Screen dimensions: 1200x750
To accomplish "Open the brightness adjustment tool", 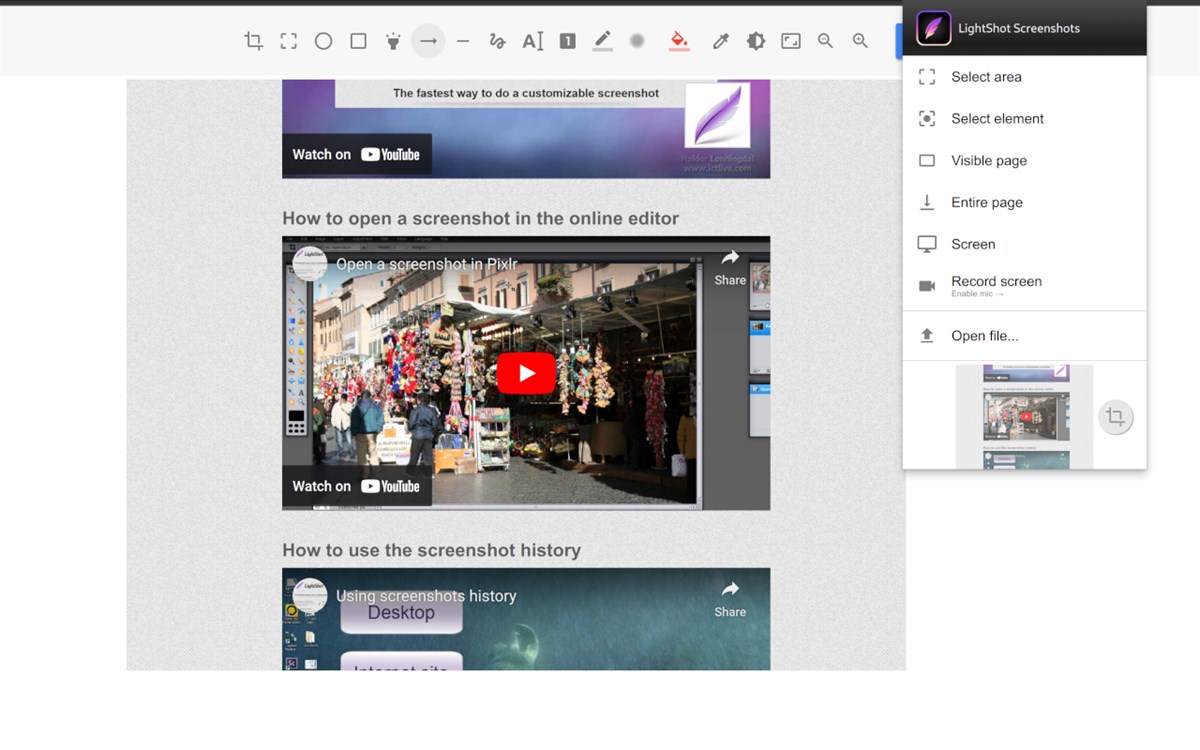I will (x=756, y=41).
